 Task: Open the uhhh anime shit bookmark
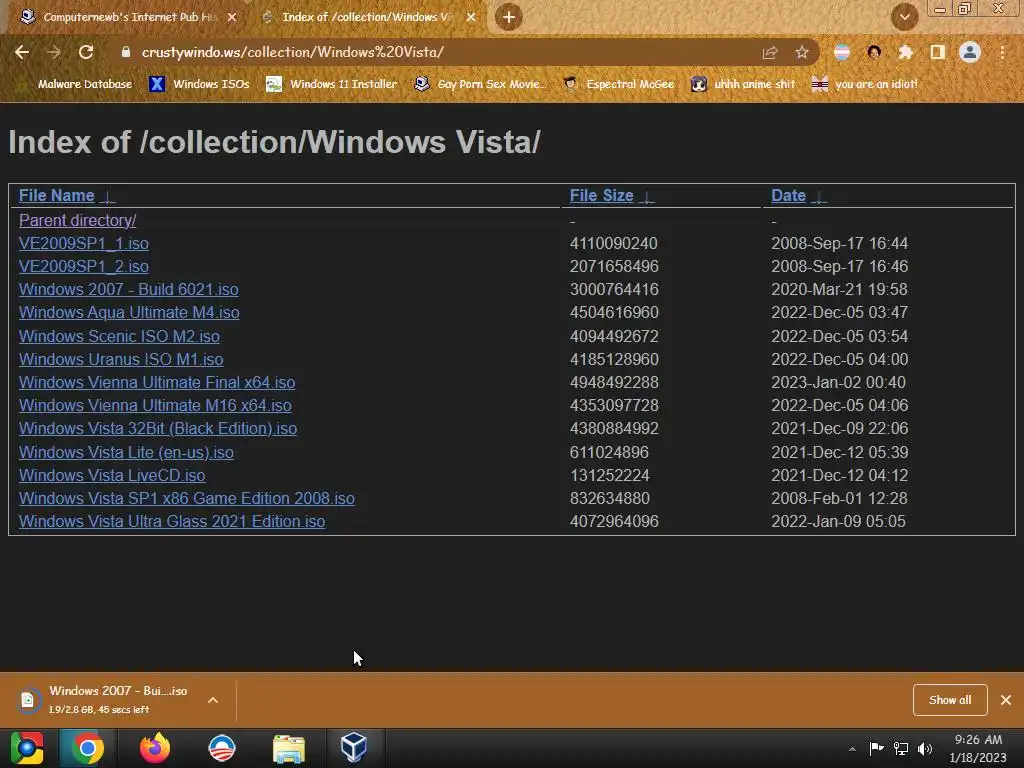pos(743,84)
